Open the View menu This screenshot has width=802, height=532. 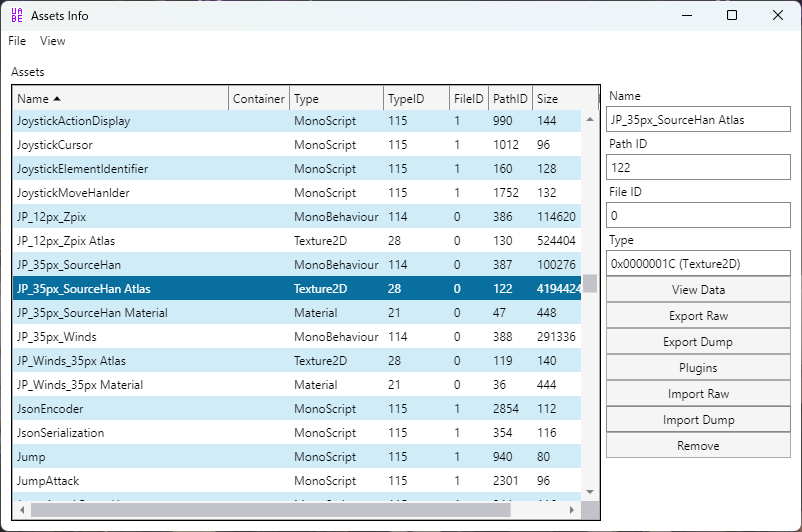pyautogui.click(x=53, y=41)
